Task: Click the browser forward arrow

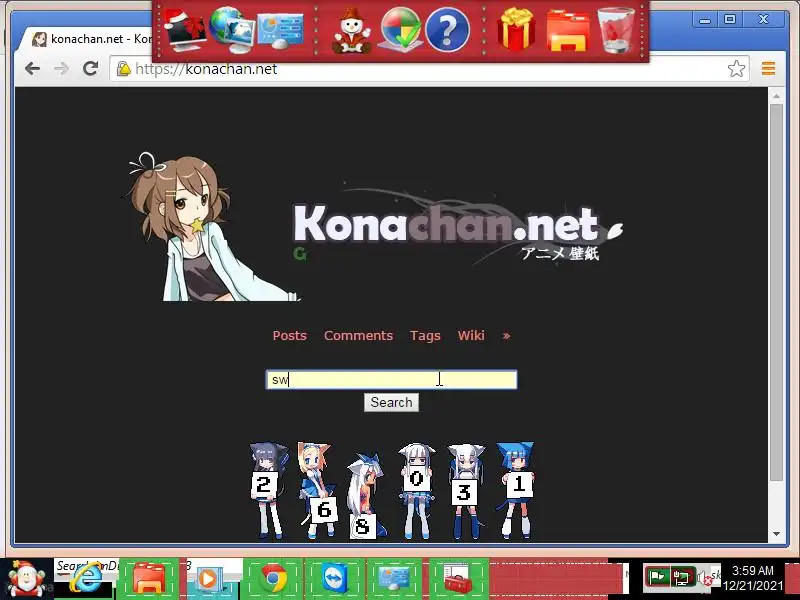Action: coord(62,68)
